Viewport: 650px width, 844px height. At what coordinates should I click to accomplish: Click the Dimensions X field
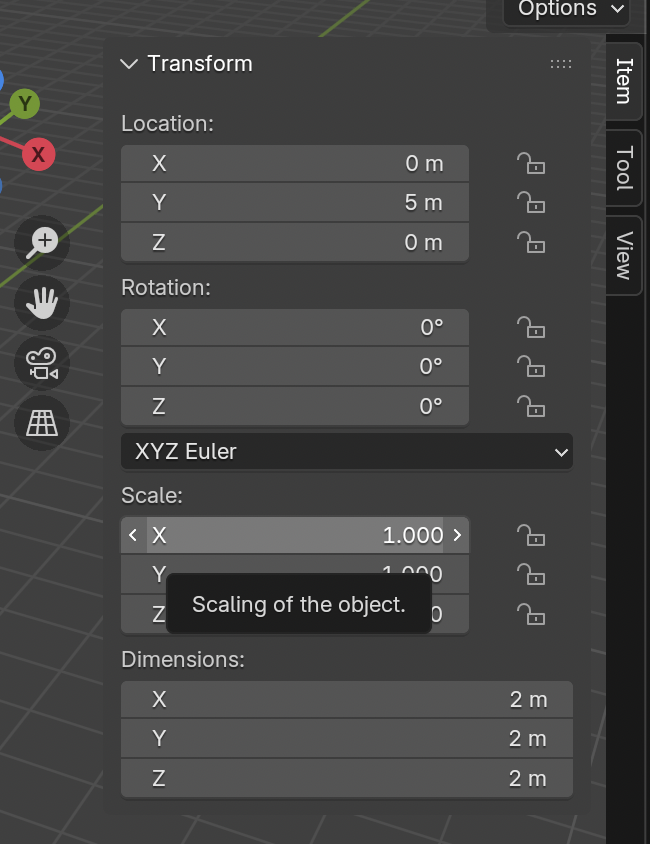[x=346, y=699]
